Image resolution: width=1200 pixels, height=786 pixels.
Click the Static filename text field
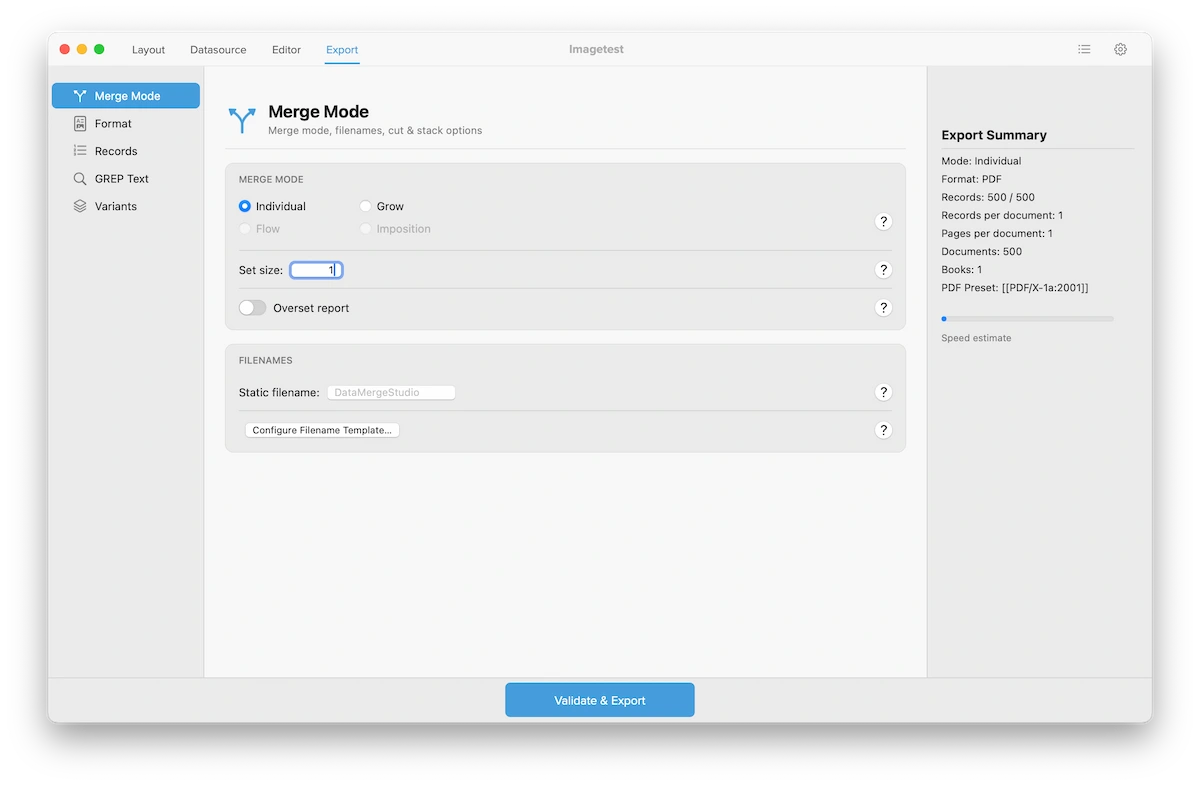click(391, 393)
